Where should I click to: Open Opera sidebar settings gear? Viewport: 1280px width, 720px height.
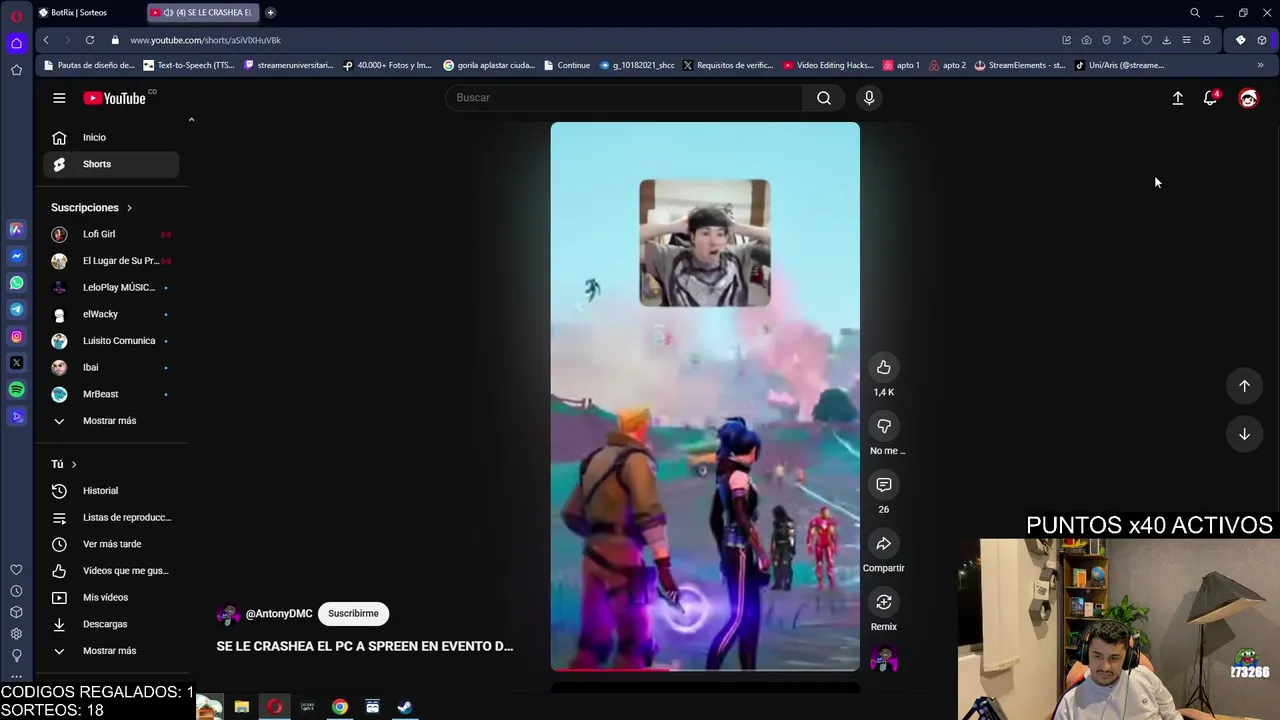(x=16, y=634)
